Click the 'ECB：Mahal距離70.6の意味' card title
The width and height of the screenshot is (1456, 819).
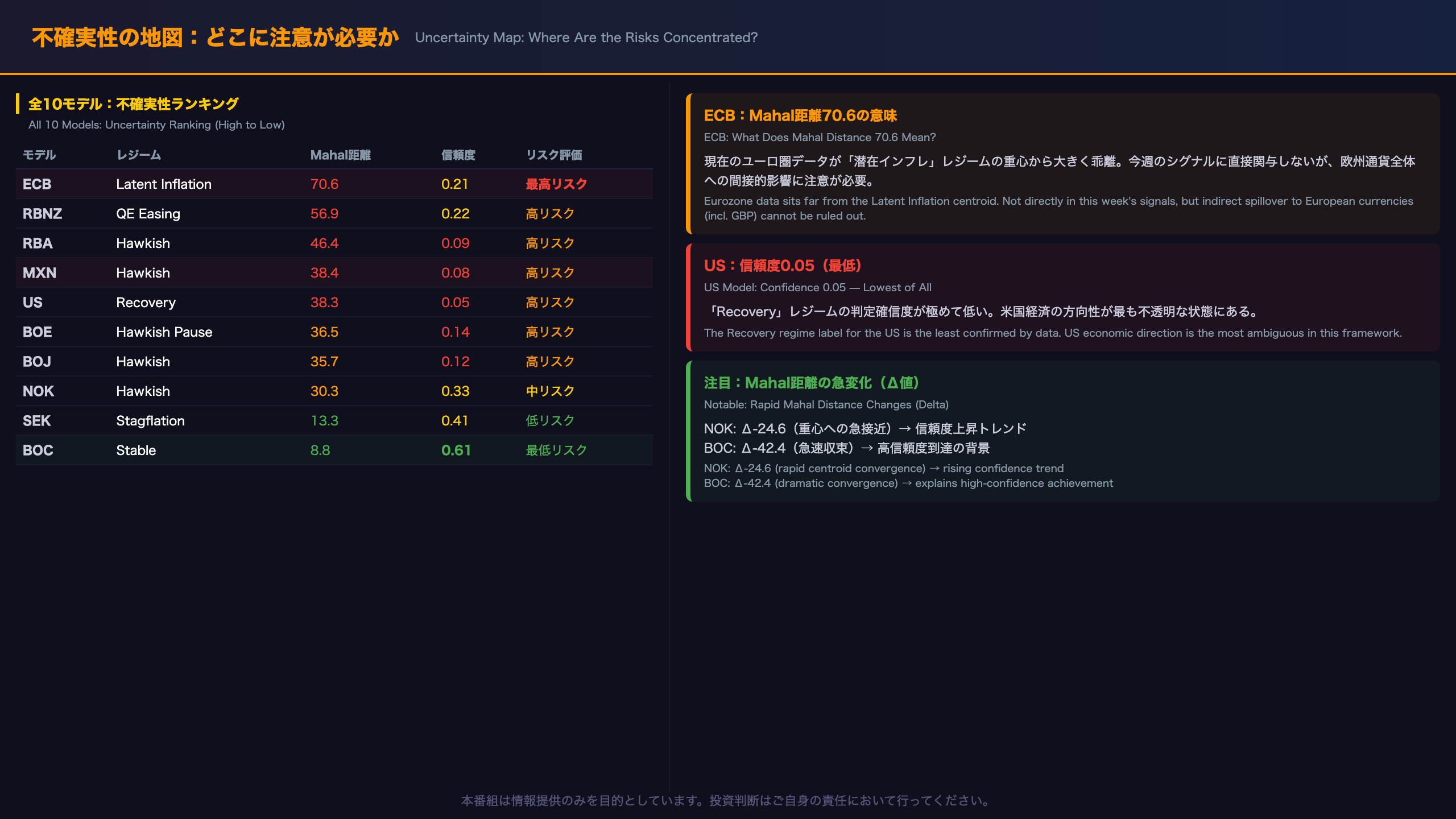pos(800,115)
